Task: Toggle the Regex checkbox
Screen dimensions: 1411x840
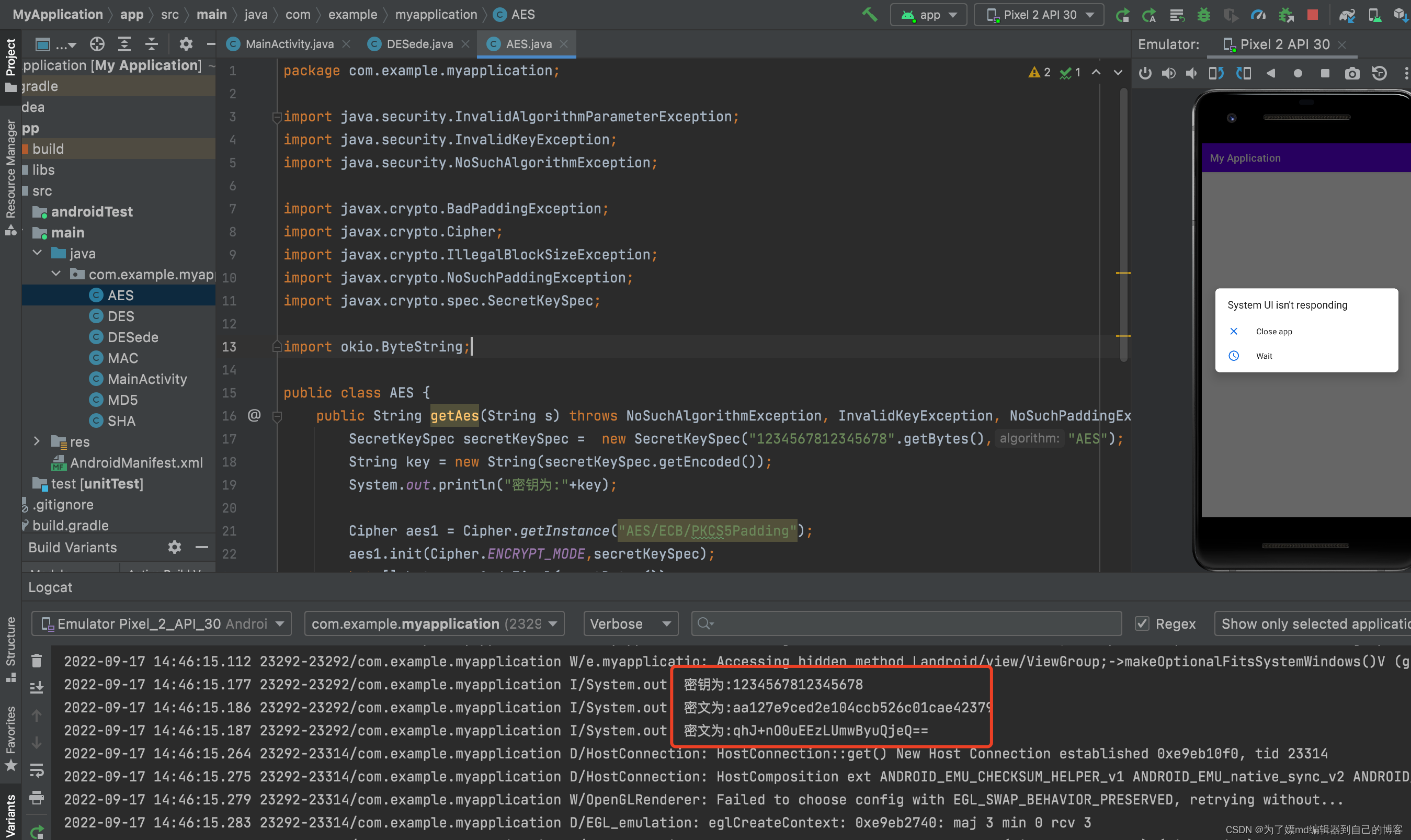Action: (1142, 623)
